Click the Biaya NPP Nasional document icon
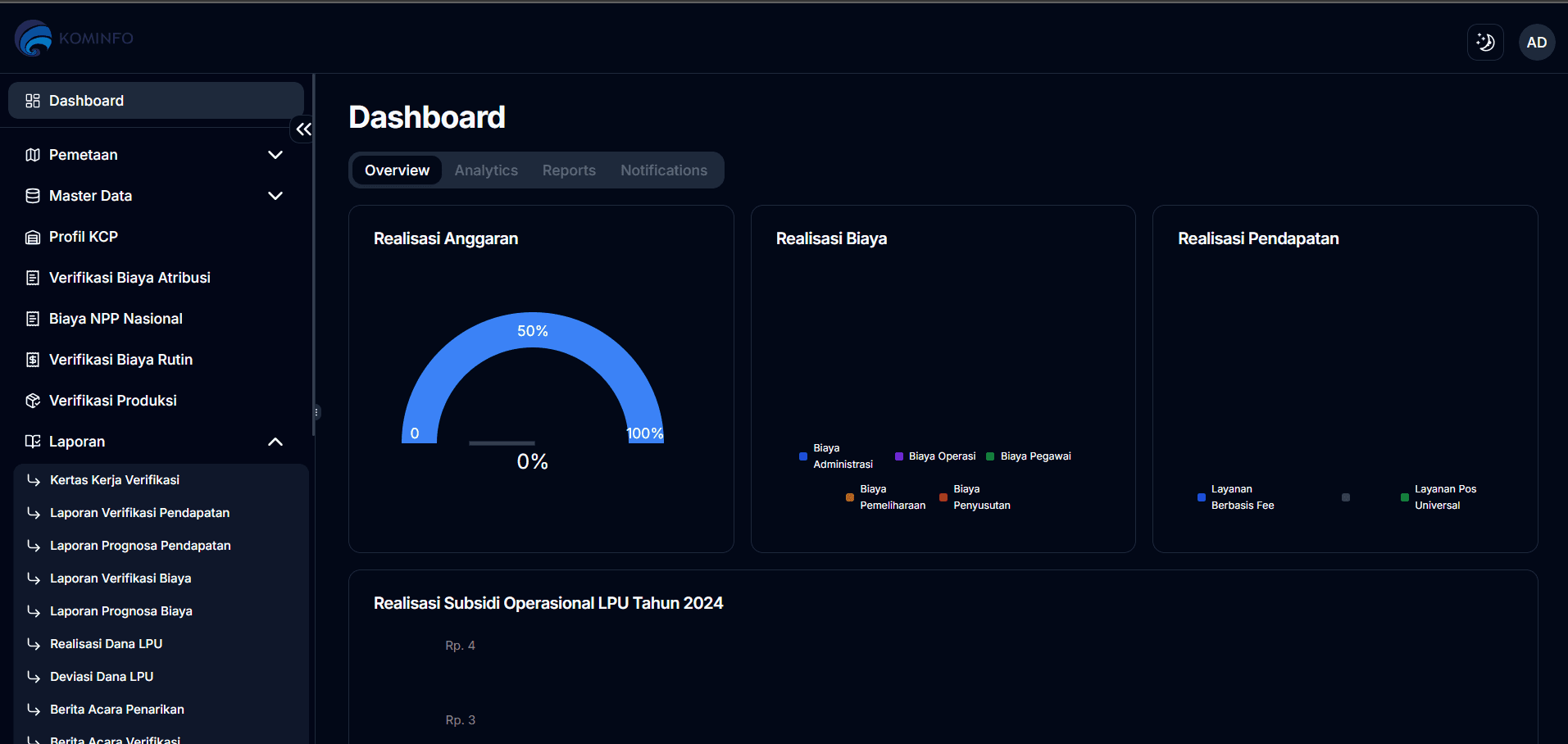The width and height of the screenshot is (1568, 744). [x=33, y=319]
